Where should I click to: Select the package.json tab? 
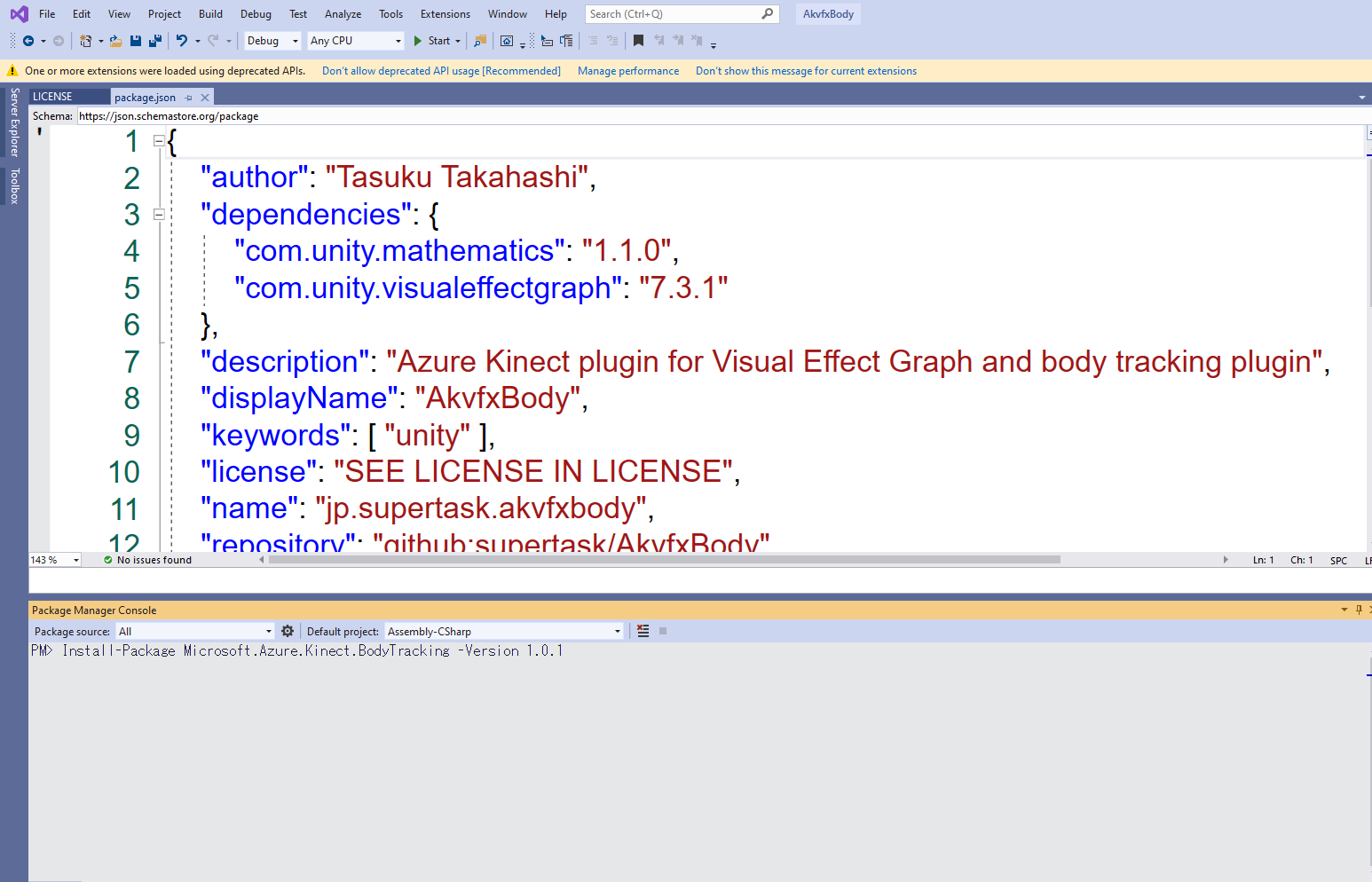click(x=145, y=98)
